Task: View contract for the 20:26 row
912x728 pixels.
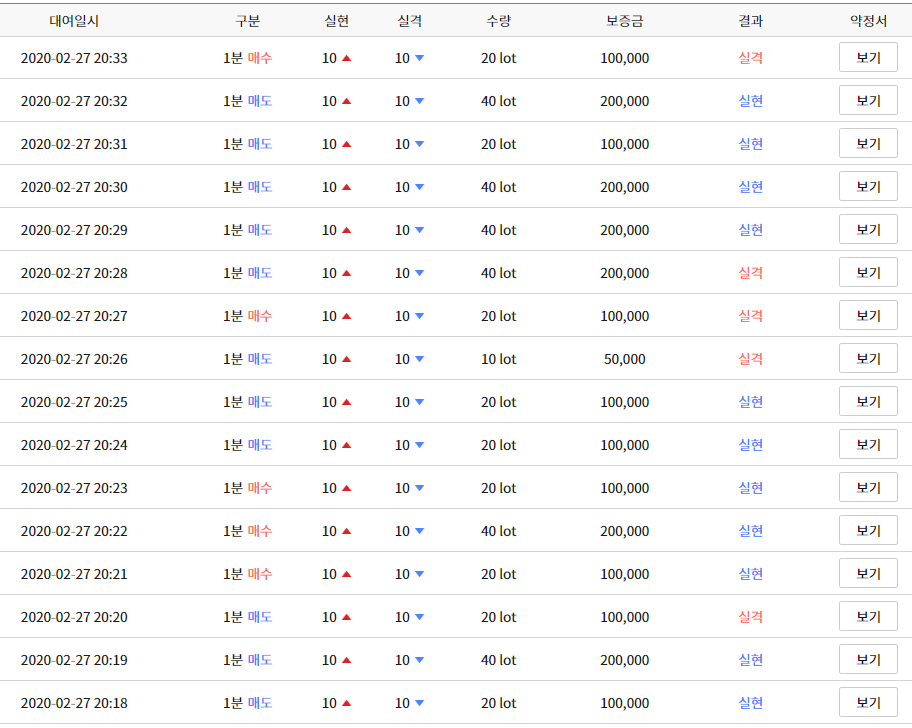Action: pos(868,359)
